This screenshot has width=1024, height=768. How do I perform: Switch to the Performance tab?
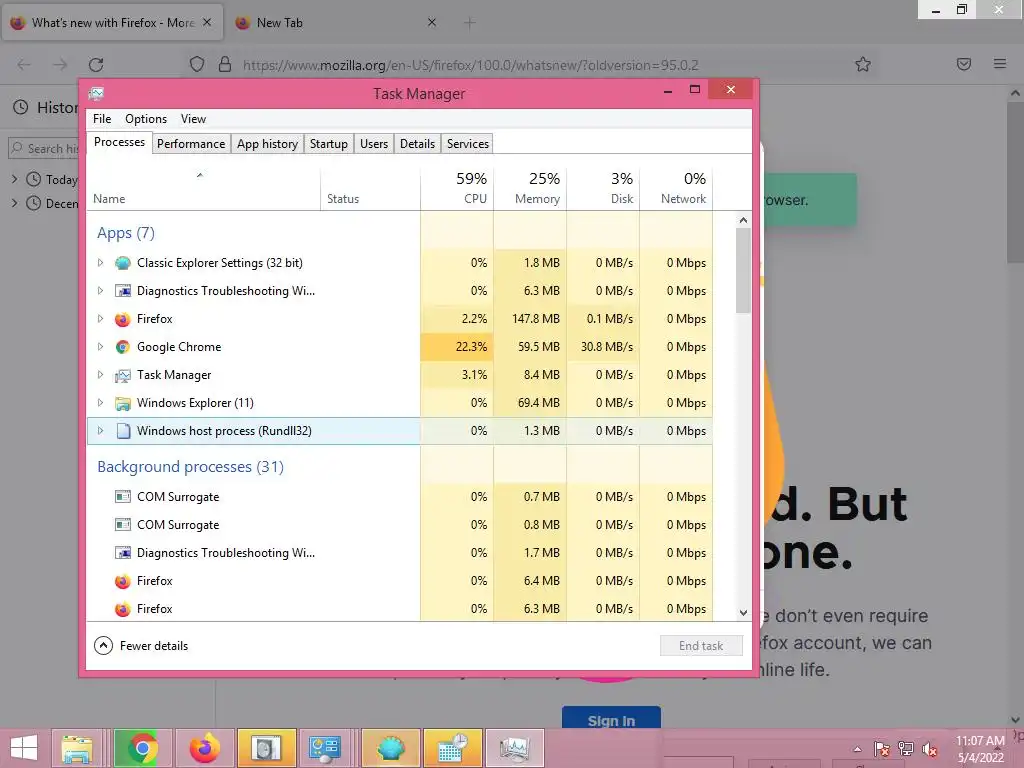191,144
